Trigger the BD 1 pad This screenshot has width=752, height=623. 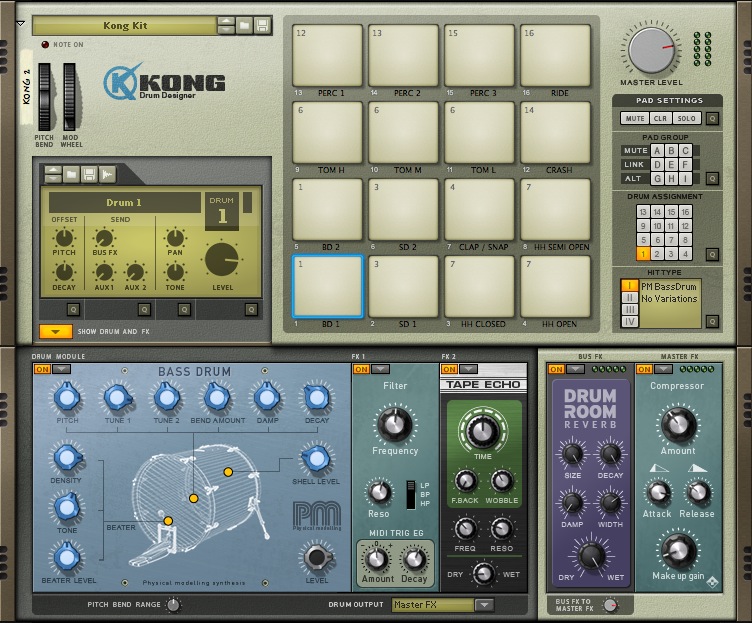[x=328, y=286]
